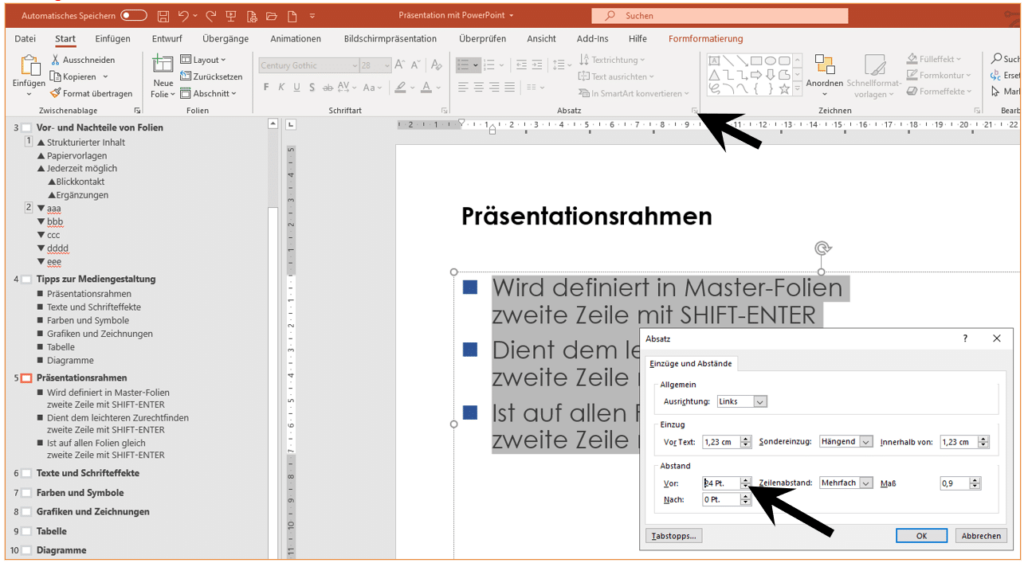1024x563 pixels.
Task: Open the Textrichtung dropdown
Action: (612, 59)
